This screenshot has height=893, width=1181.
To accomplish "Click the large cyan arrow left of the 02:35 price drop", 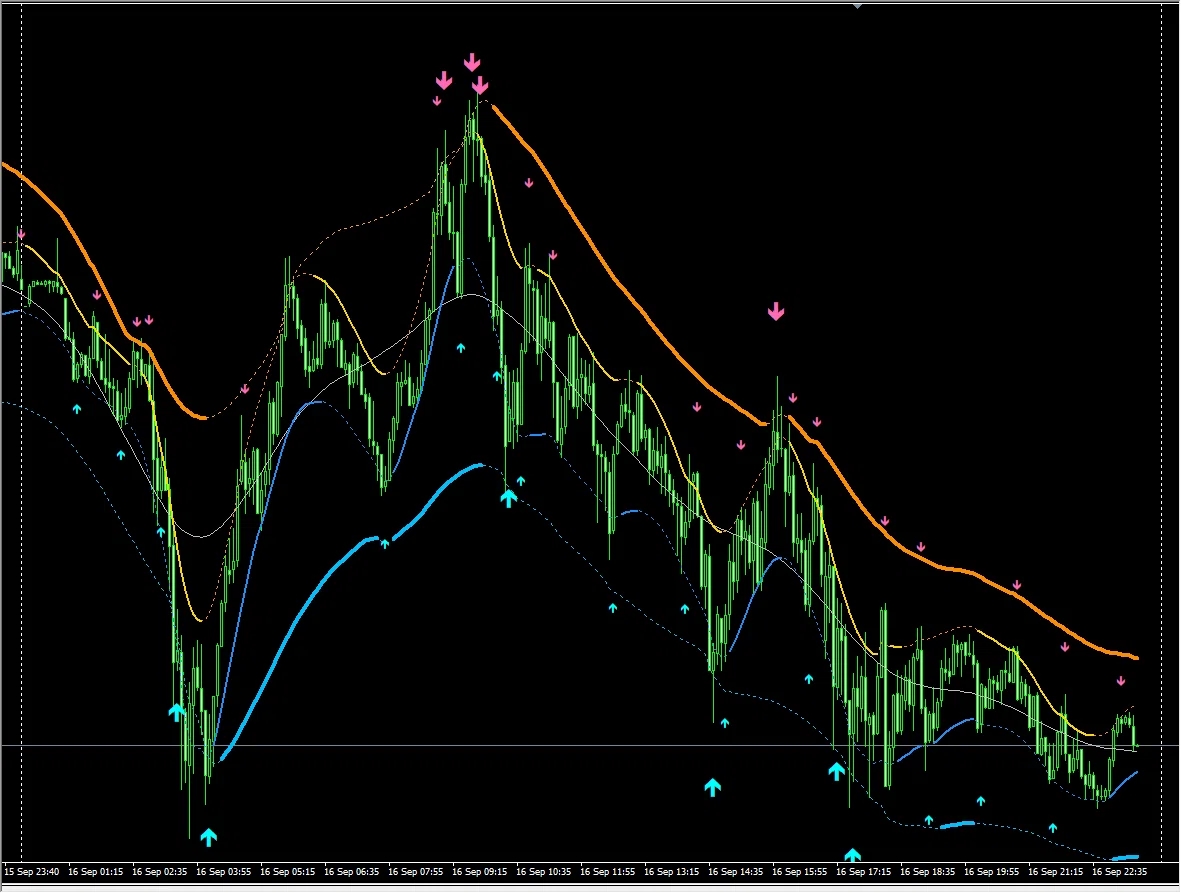I will pos(176,712).
